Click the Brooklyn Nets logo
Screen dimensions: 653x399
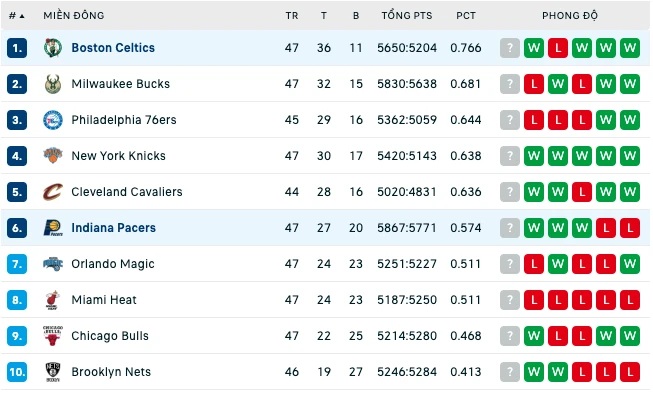pos(53,372)
